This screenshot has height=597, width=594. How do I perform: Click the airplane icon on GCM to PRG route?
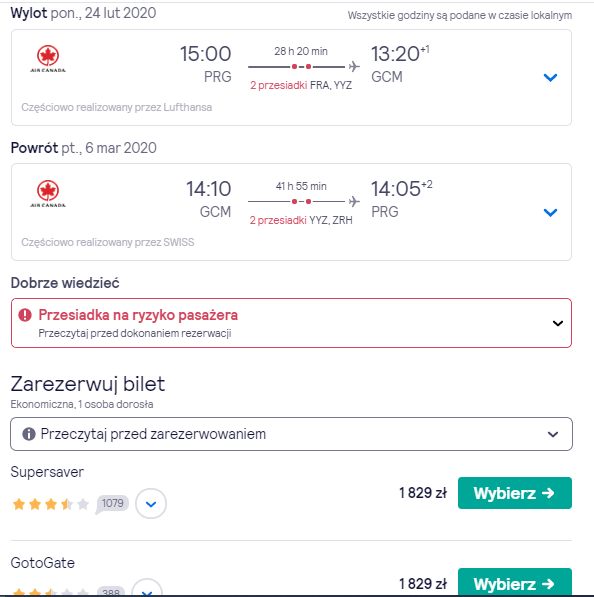(x=354, y=201)
